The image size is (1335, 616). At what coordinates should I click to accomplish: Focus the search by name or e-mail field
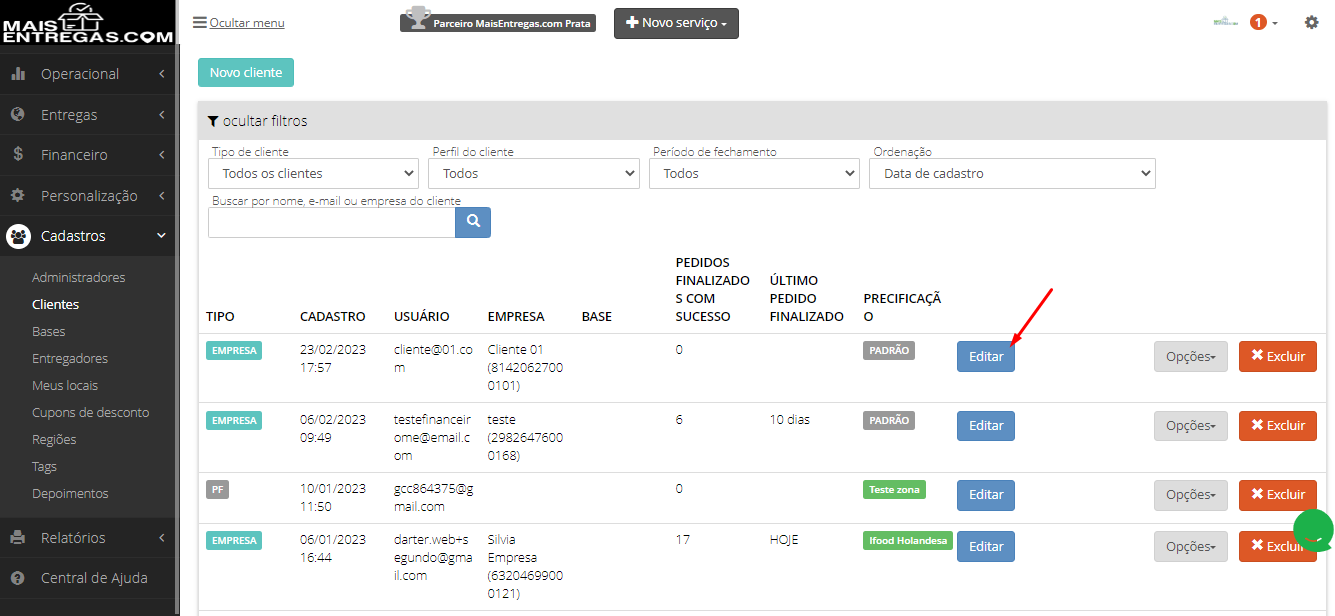(331, 222)
